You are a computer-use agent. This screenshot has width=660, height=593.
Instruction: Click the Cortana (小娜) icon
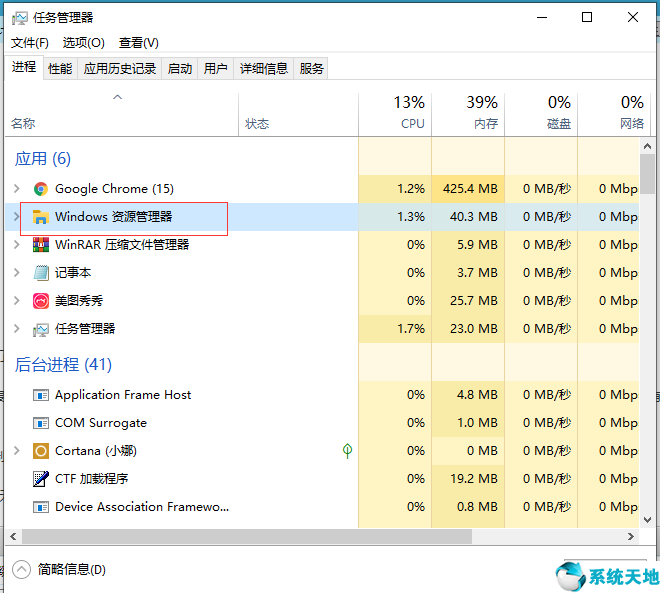point(41,451)
